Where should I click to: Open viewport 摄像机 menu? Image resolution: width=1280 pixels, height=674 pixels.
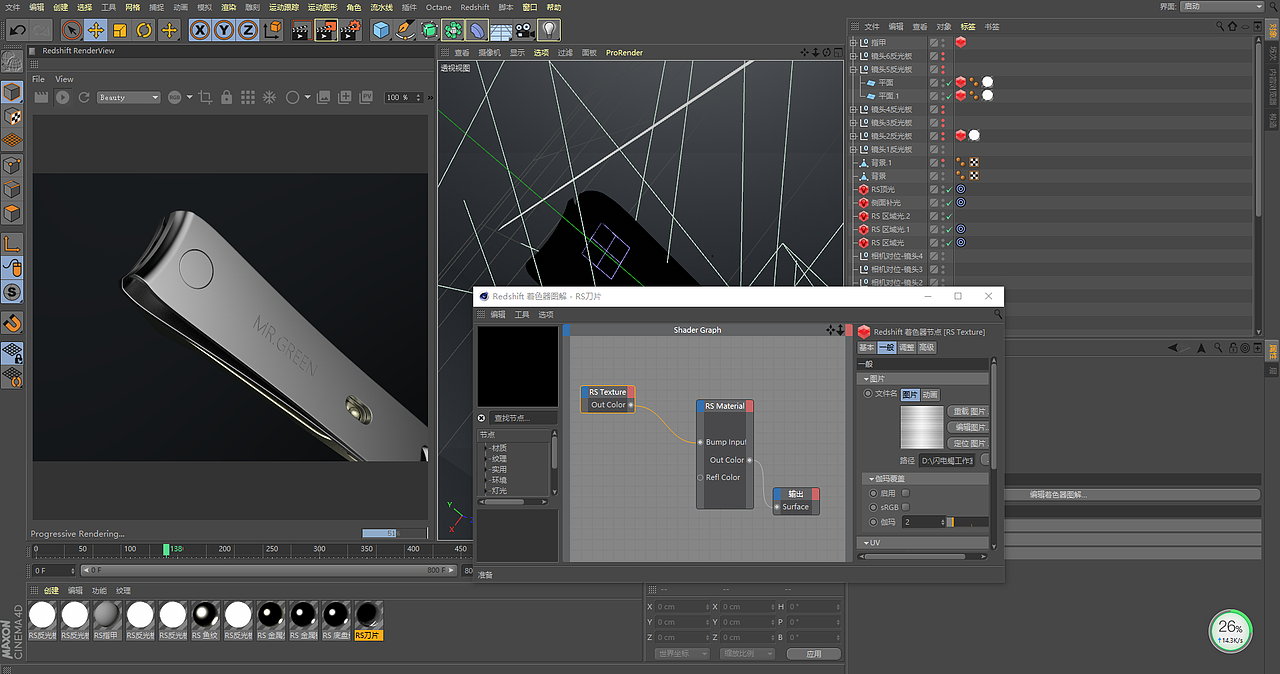[x=489, y=52]
